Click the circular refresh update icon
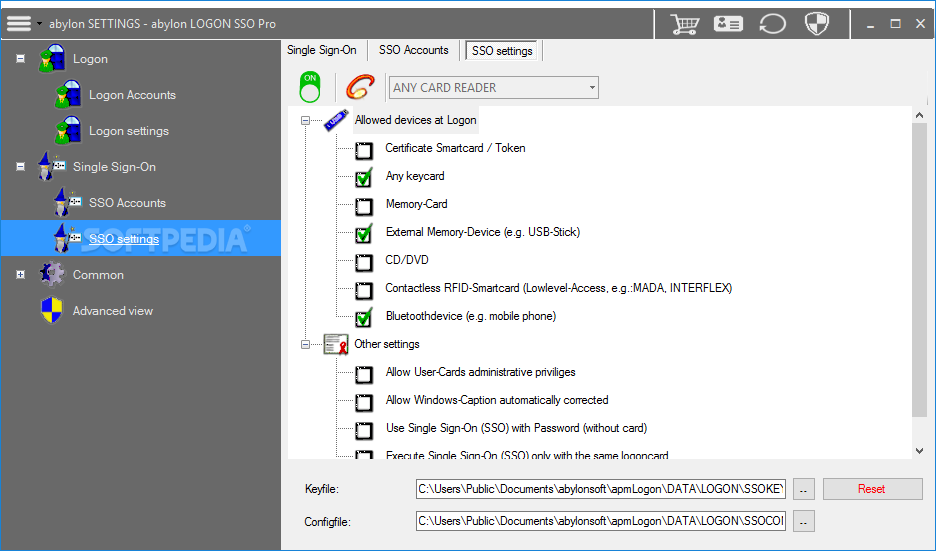 pyautogui.click(x=772, y=24)
